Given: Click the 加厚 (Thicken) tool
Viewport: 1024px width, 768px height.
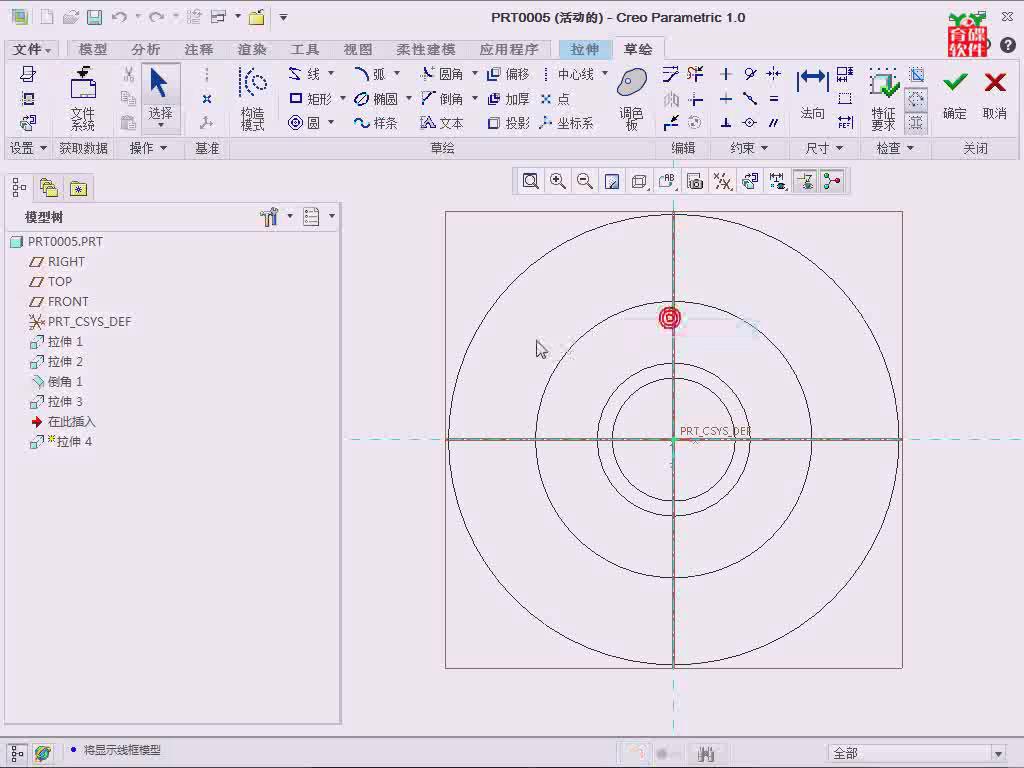Looking at the screenshot, I should [x=508, y=99].
